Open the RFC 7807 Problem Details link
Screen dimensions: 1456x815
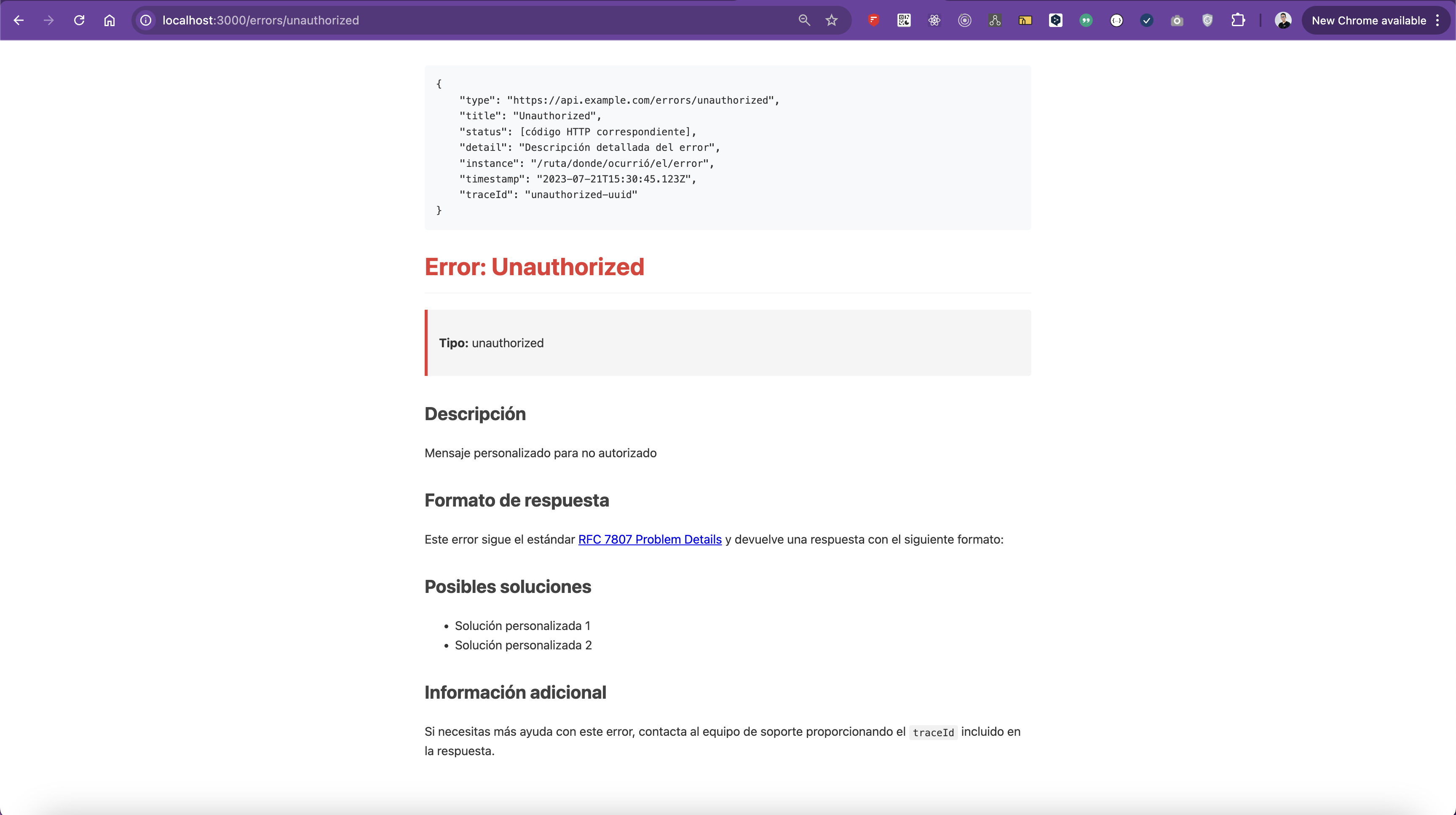coord(650,539)
